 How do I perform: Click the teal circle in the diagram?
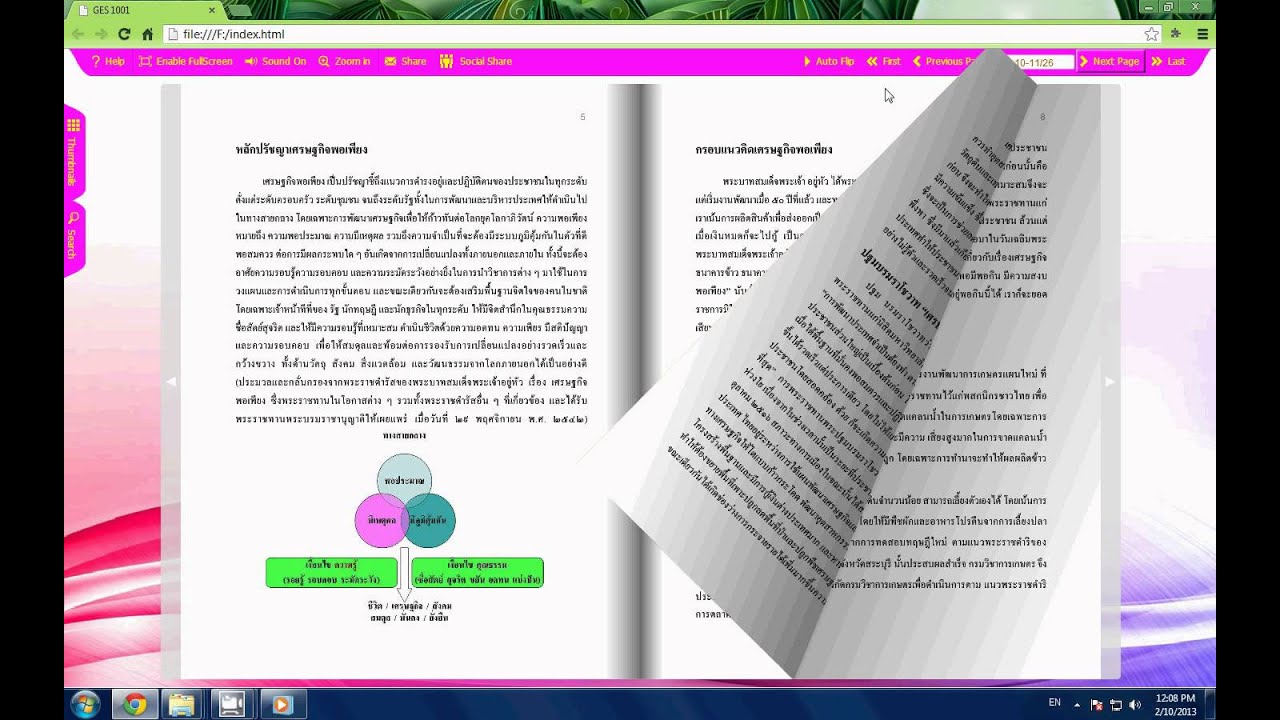click(x=430, y=521)
